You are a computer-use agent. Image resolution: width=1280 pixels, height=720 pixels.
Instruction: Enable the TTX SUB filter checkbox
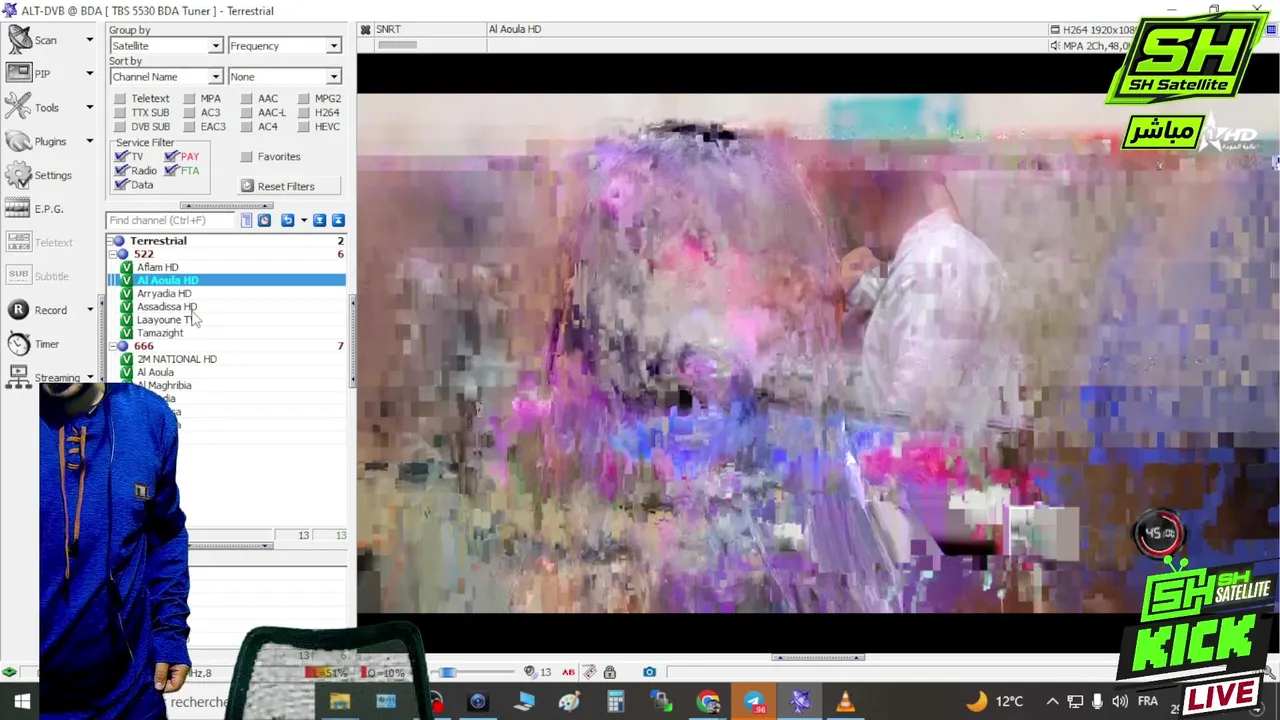(x=120, y=112)
